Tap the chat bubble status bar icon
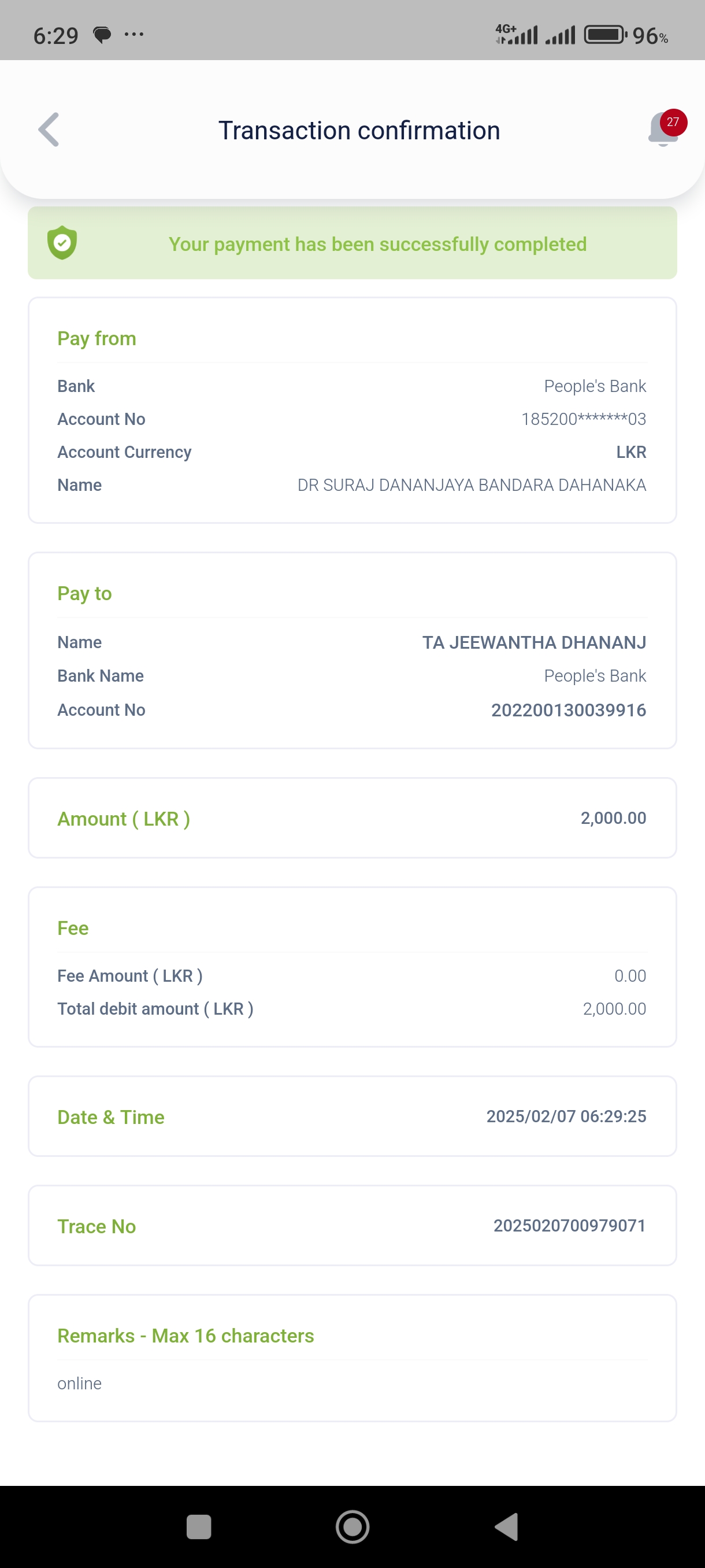This screenshot has height=1568, width=705. click(102, 35)
